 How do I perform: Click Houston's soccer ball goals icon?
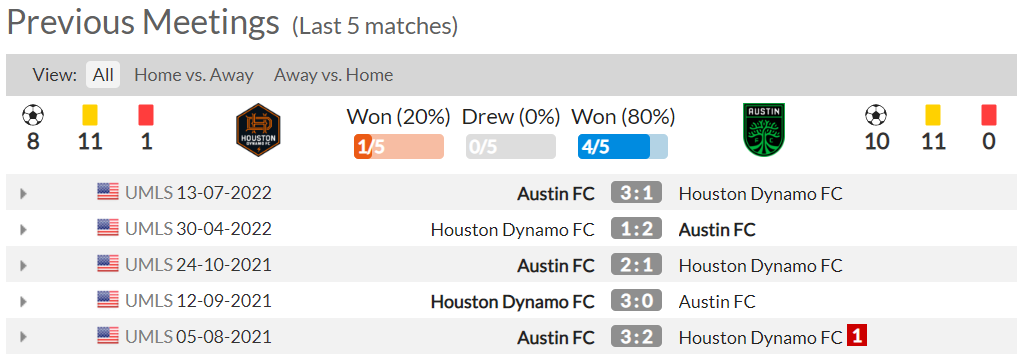pos(33,116)
